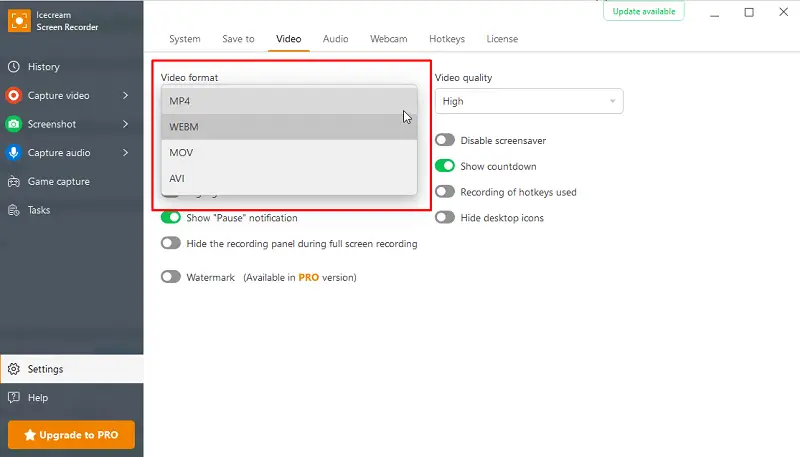Image resolution: width=800 pixels, height=457 pixels.
Task: Select AVI video format option
Action: tap(289, 179)
